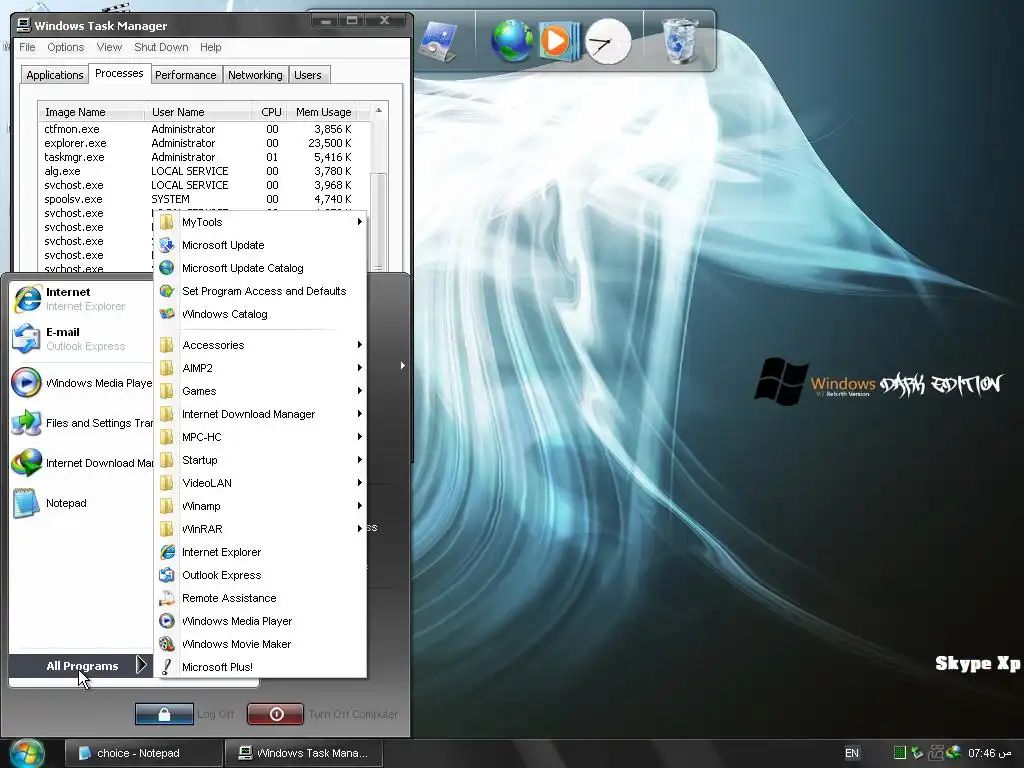This screenshot has height=768, width=1024.
Task: Sort processes by Image Name column
Action: click(x=91, y=112)
